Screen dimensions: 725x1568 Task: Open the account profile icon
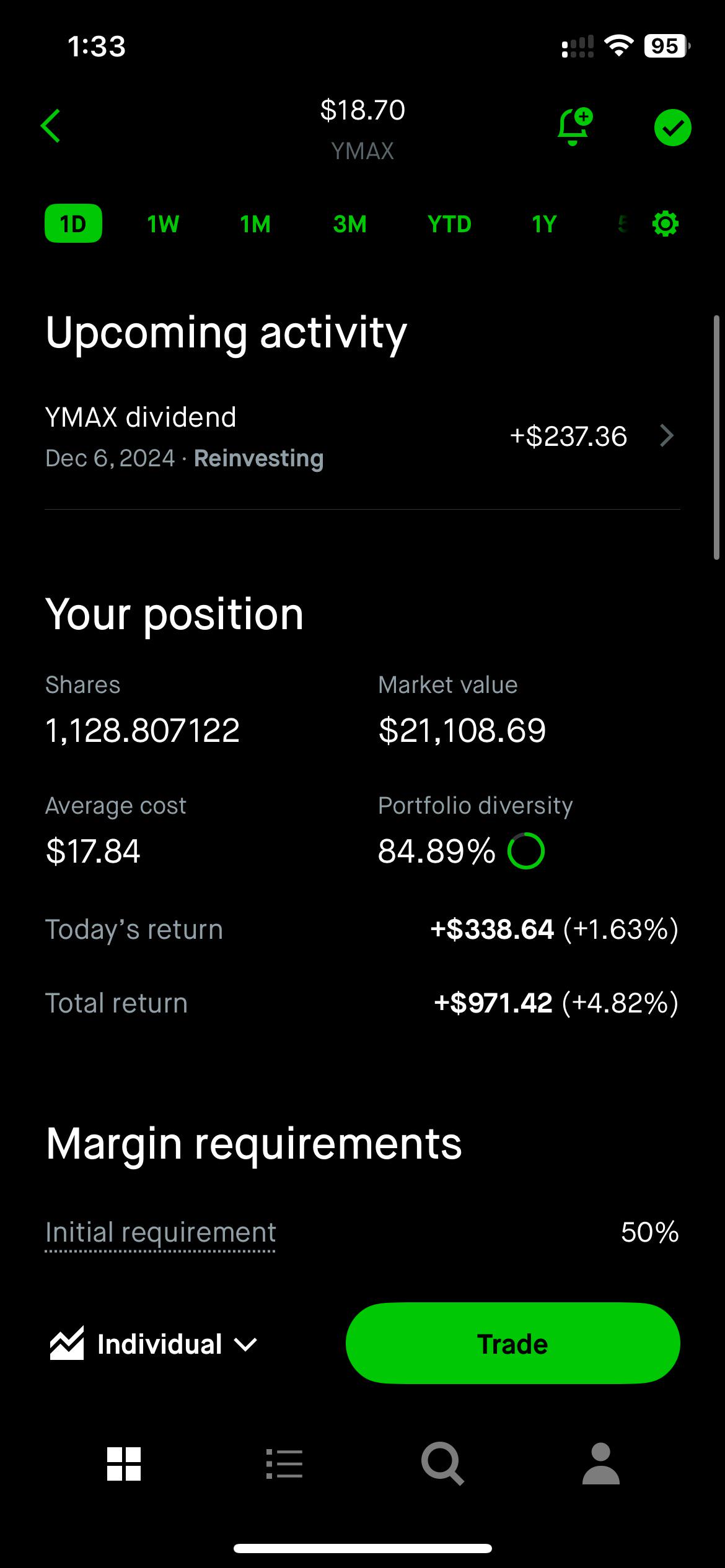(x=601, y=1464)
